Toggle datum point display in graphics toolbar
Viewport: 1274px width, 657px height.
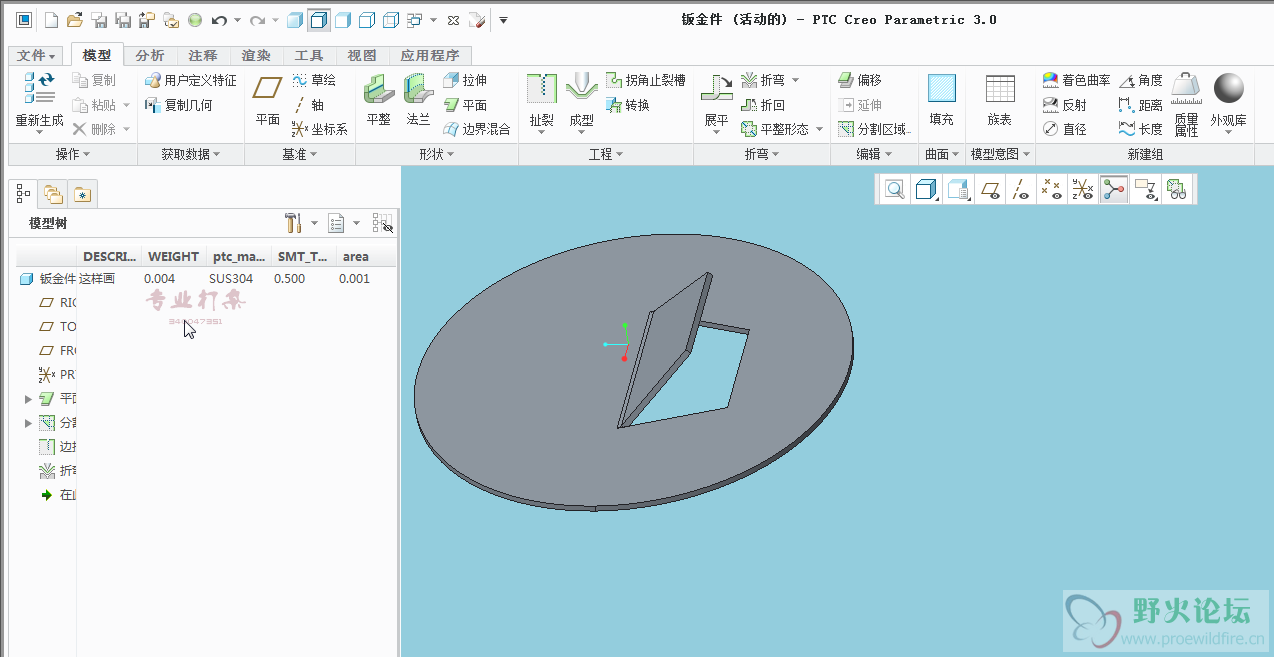tap(1050, 189)
